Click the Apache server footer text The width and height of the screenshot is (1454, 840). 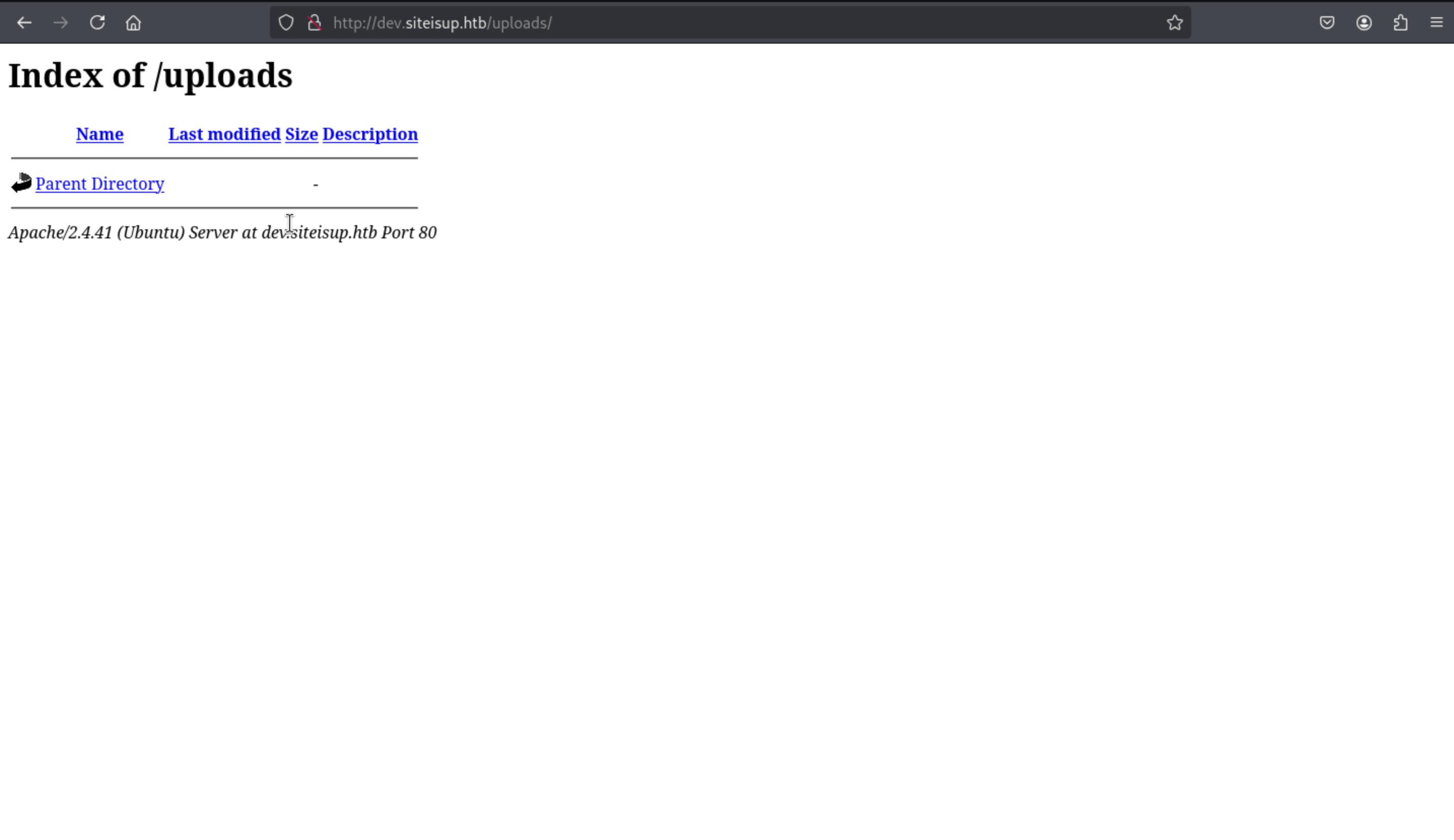[222, 232]
